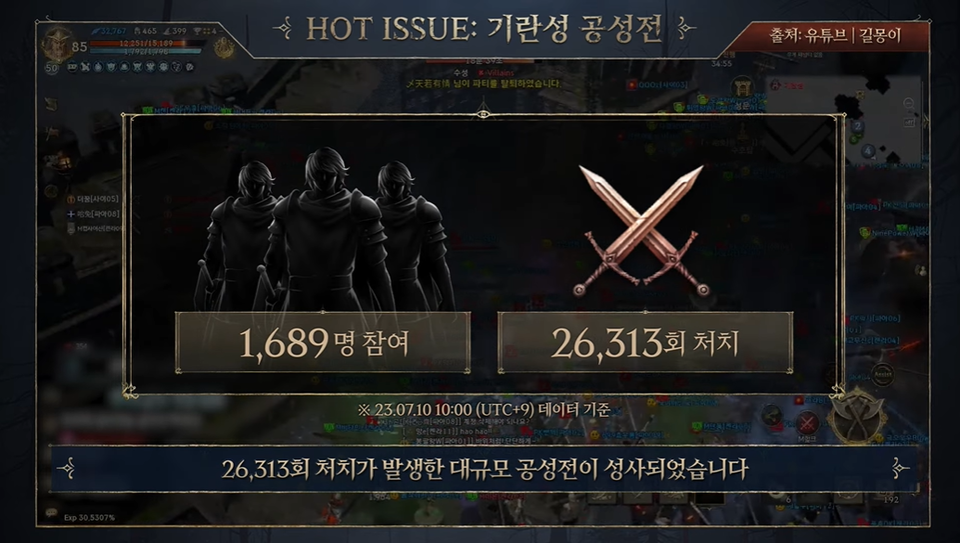Click numbered marker 4 on the minimap
The image size is (960, 543).
[x=868, y=150]
